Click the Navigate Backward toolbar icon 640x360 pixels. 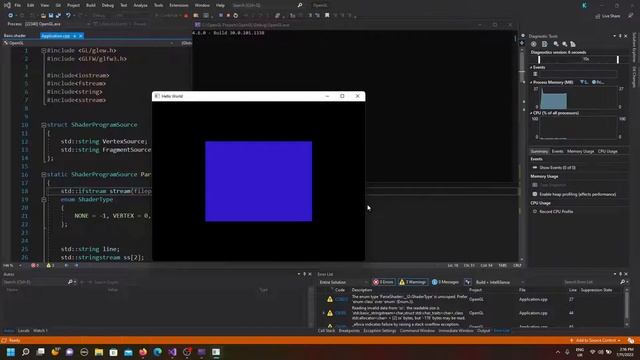pyautogui.click(x=11, y=16)
